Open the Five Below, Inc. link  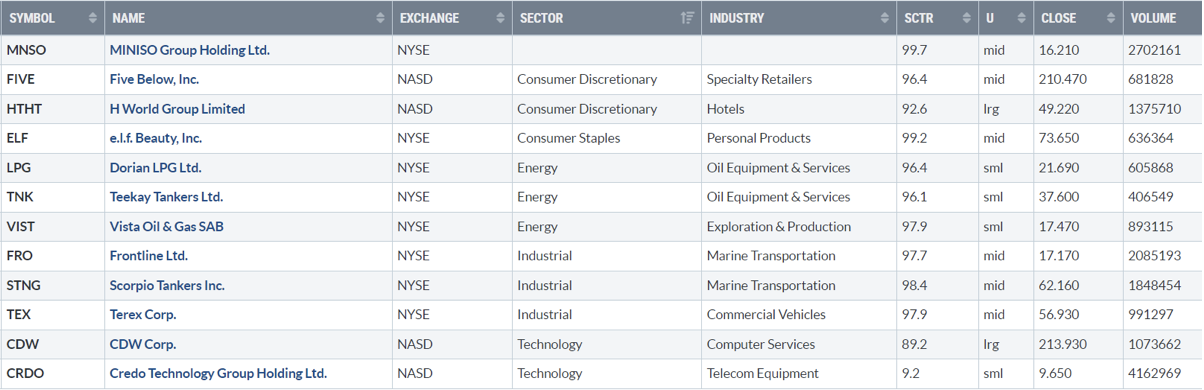click(154, 79)
